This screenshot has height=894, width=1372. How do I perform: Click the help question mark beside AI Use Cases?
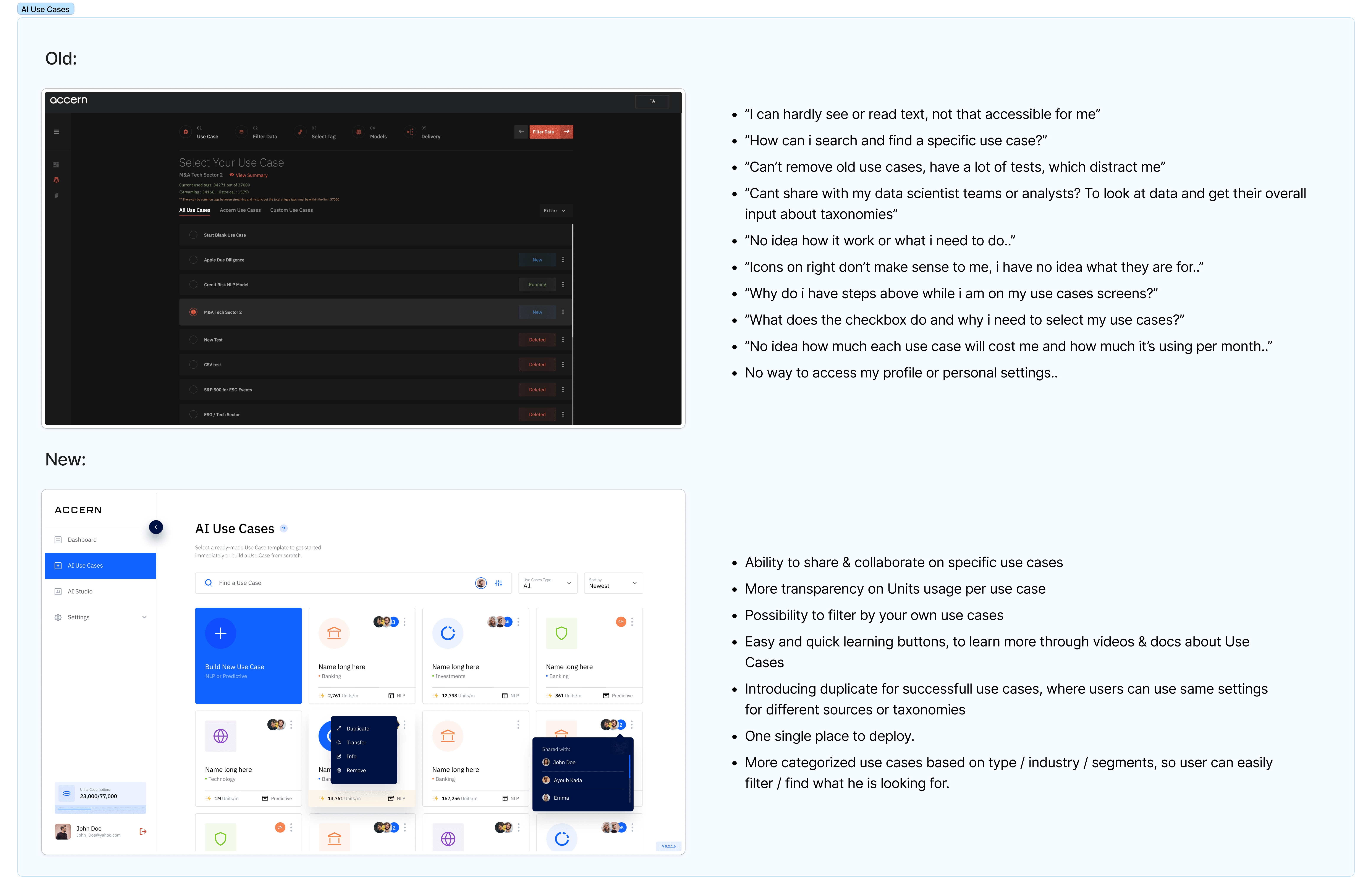[284, 529]
